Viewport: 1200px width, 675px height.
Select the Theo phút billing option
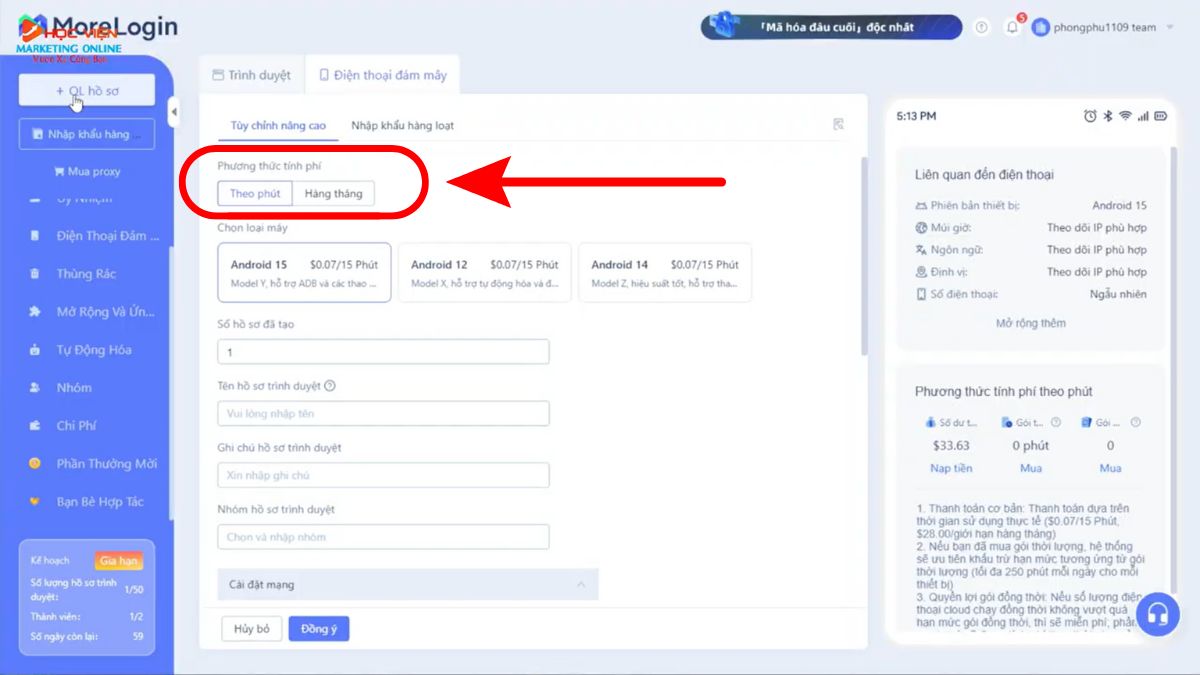coord(255,193)
